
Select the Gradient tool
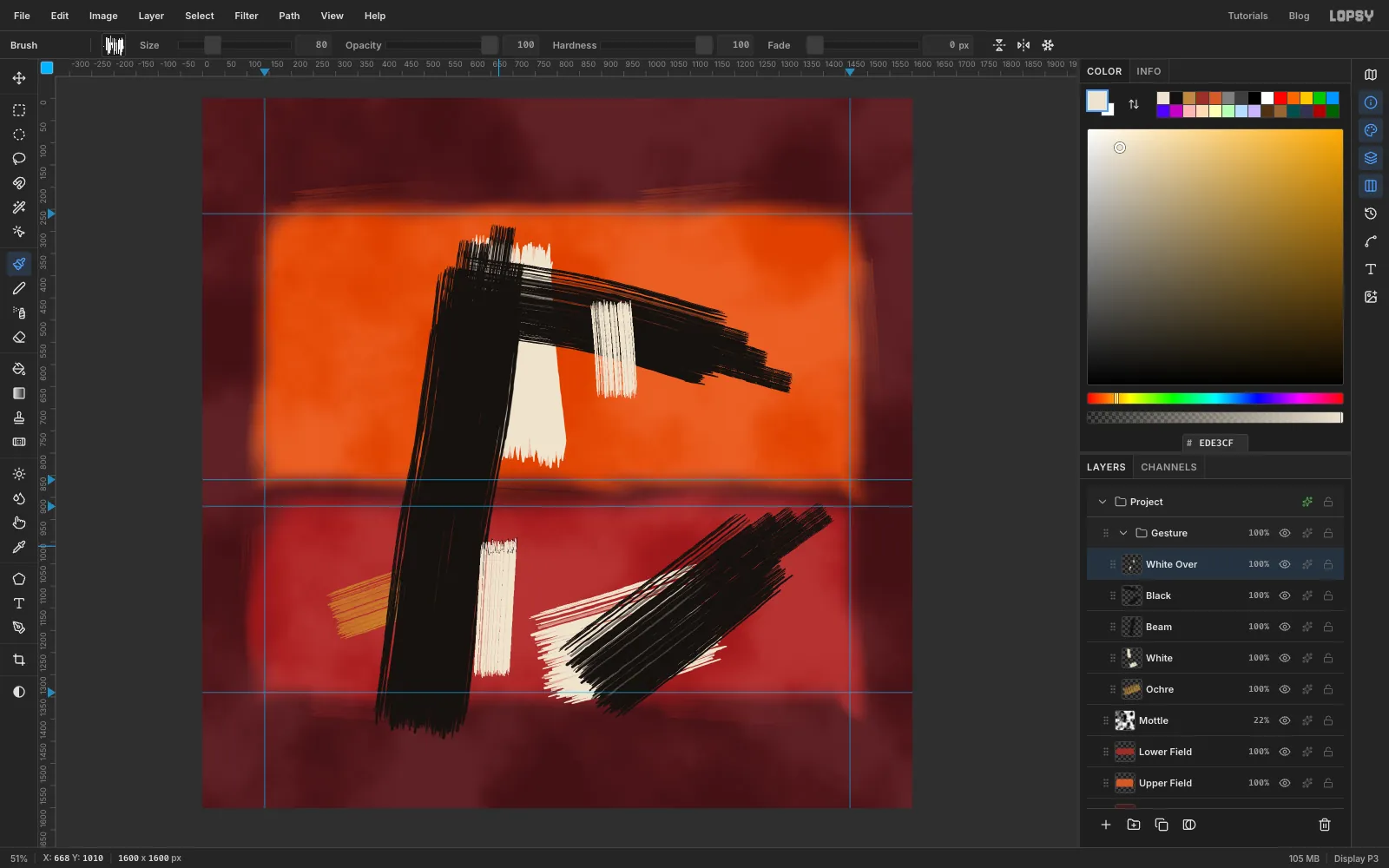point(19,393)
